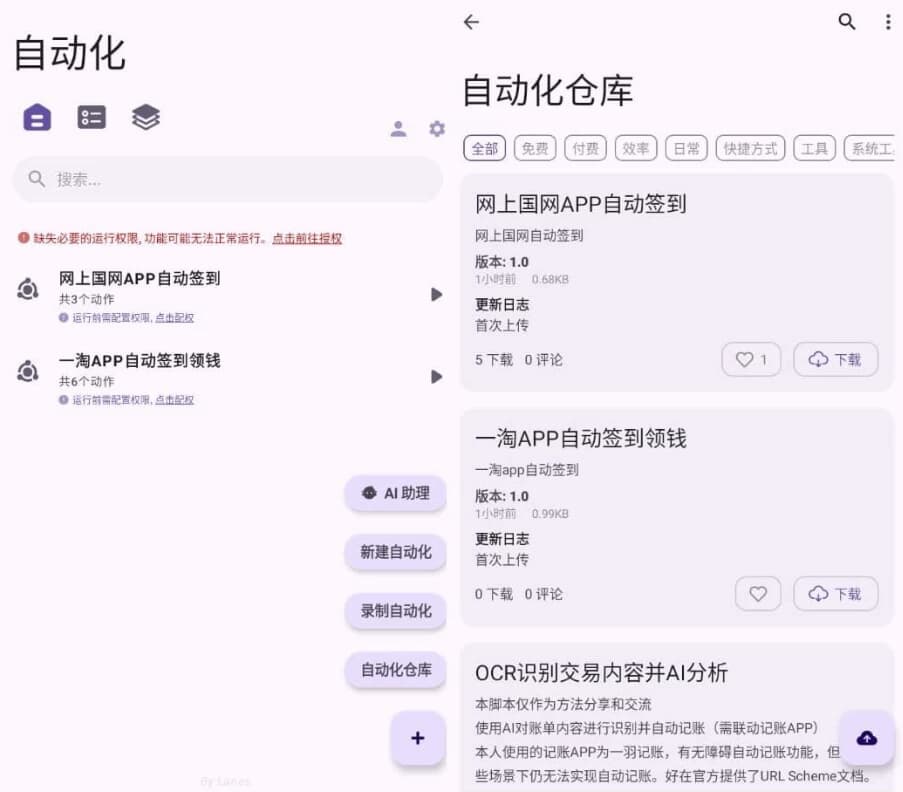The image size is (903, 792).
Task: Expand the 一淘APP自动签到领钱 automation
Action: point(436,377)
